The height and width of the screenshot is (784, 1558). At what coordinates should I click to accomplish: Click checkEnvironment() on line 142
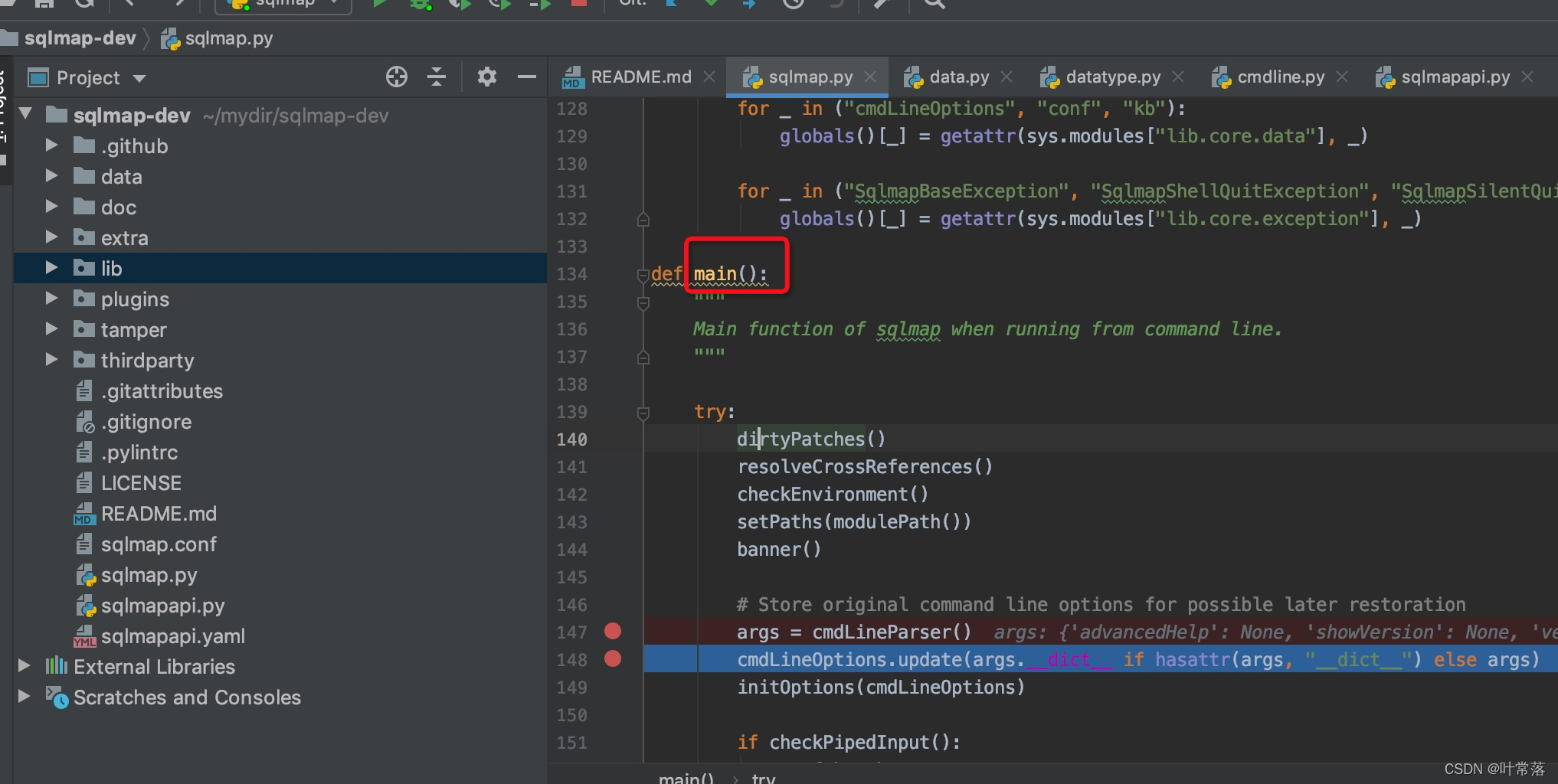[833, 494]
